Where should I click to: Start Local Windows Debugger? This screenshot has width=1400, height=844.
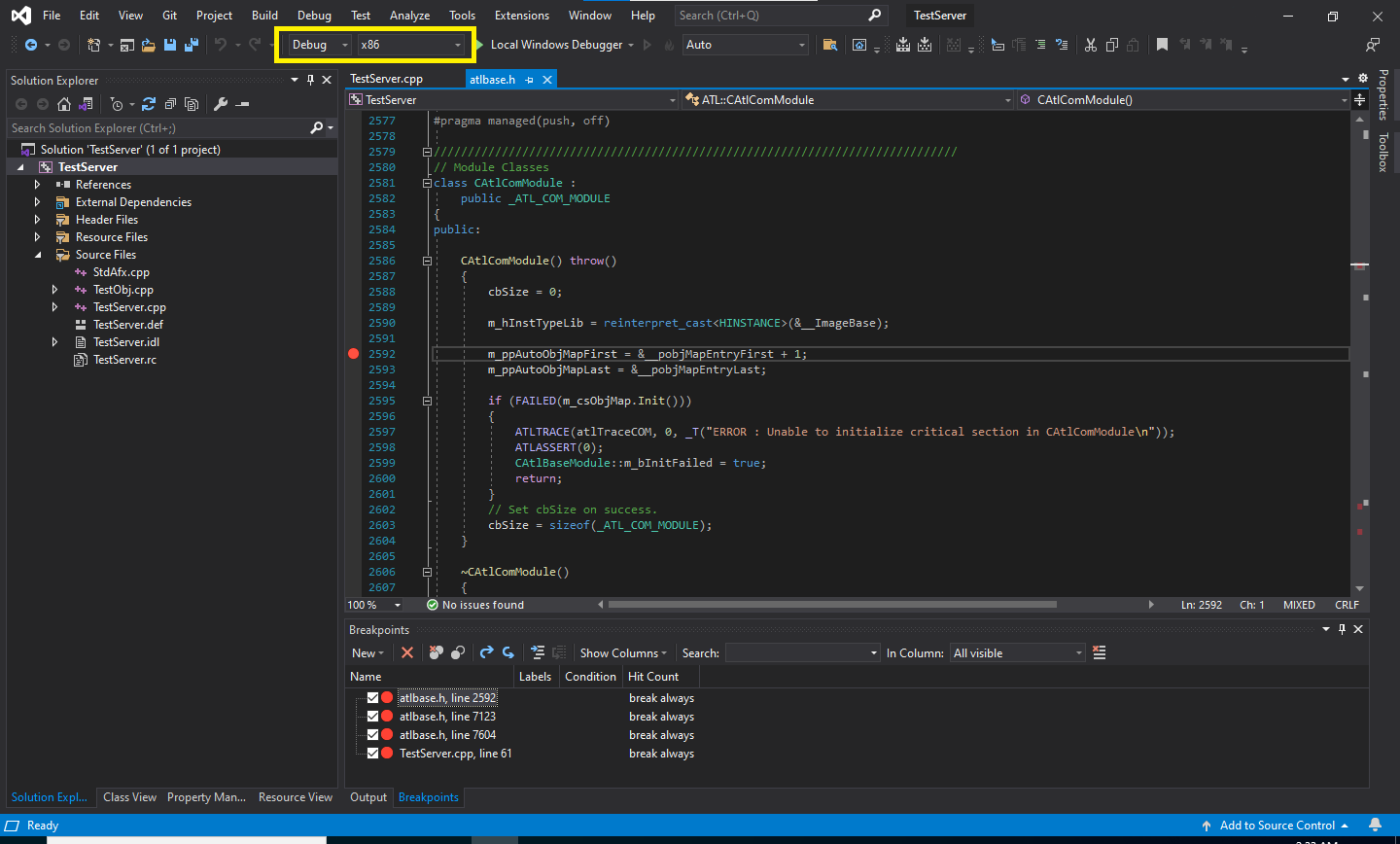click(549, 45)
